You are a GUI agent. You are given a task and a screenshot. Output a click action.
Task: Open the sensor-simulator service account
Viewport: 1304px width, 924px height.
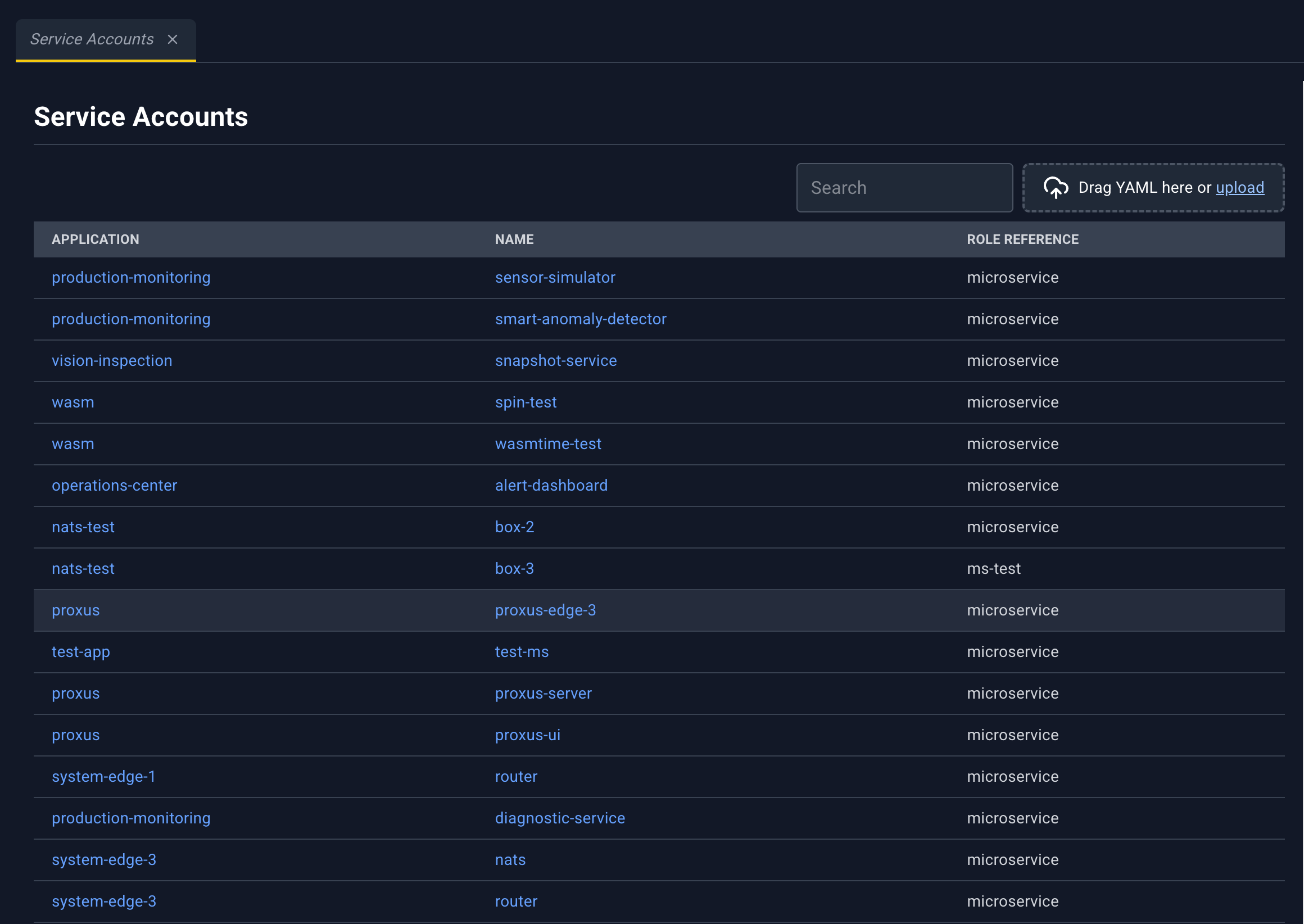(555, 278)
